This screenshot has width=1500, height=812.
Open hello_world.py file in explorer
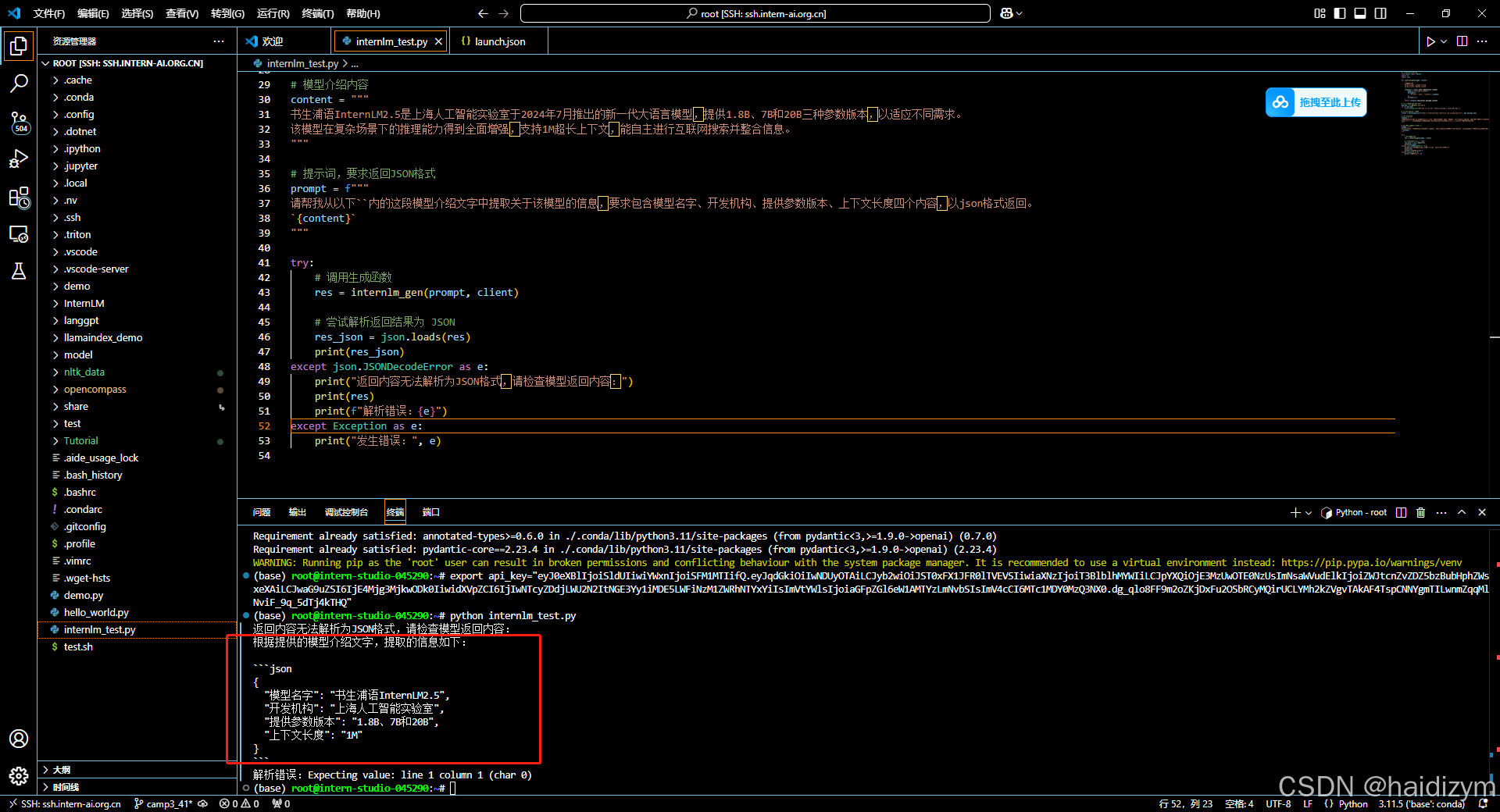pos(137,612)
